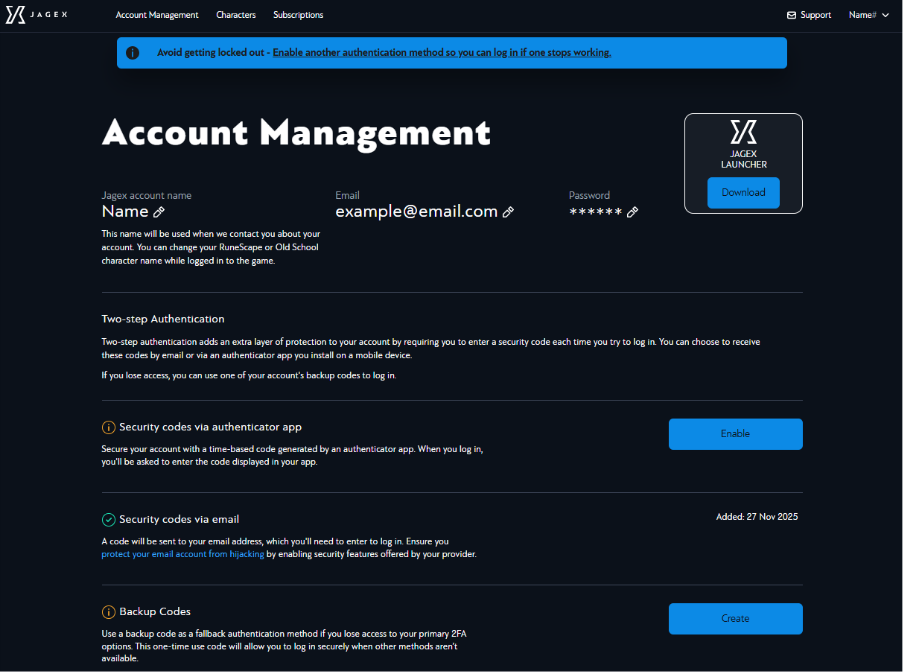903x672 pixels.
Task: Click the envelope icon next to Support
Action: (x=791, y=15)
